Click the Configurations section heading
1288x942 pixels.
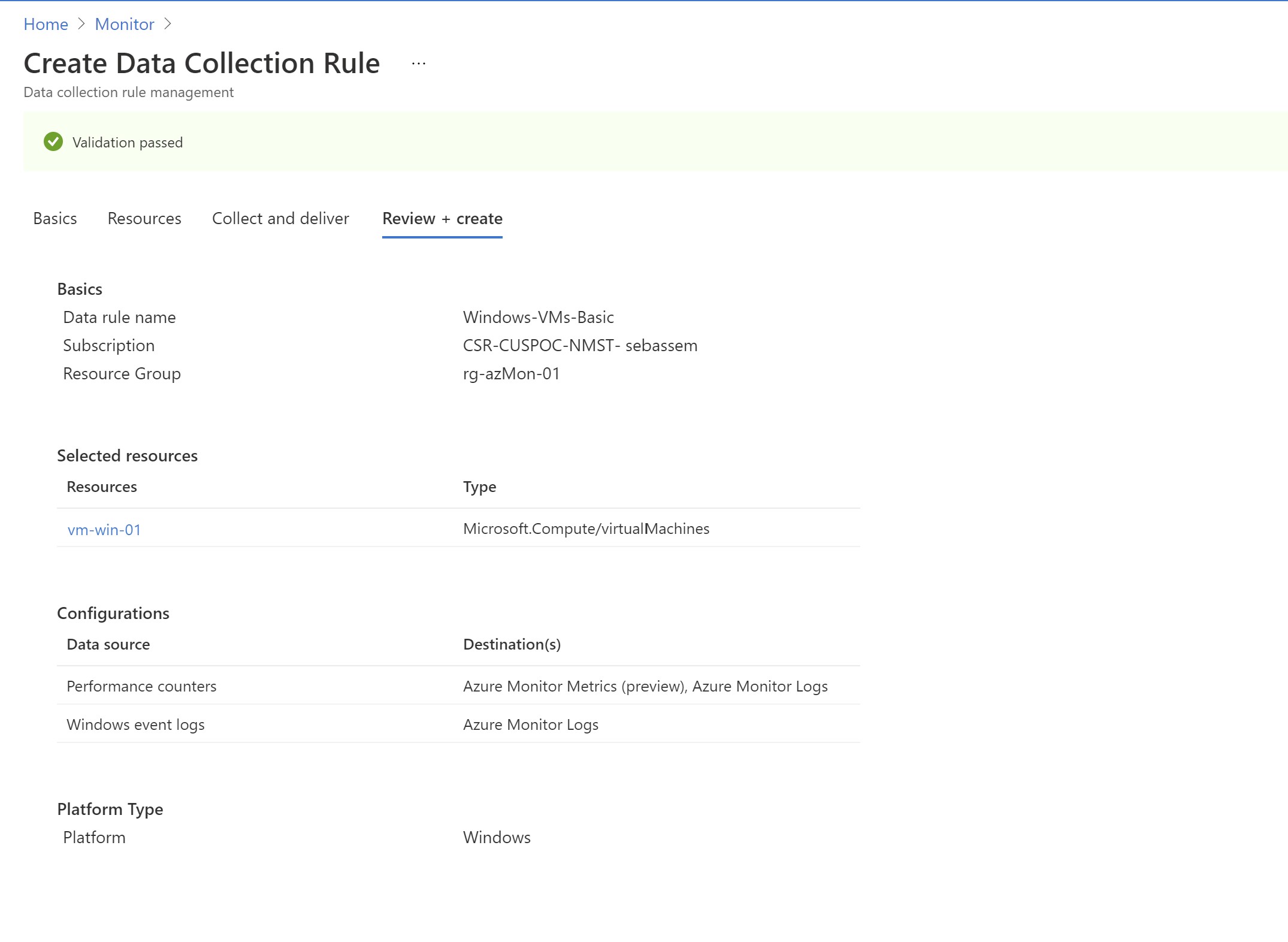tap(113, 614)
